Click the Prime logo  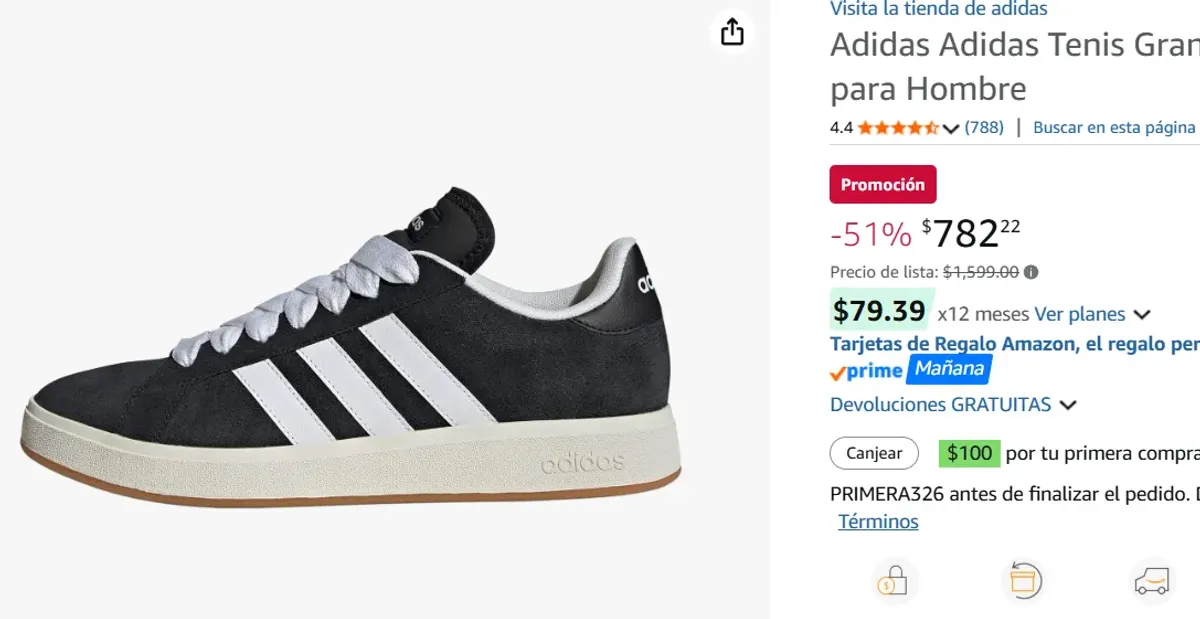click(869, 370)
